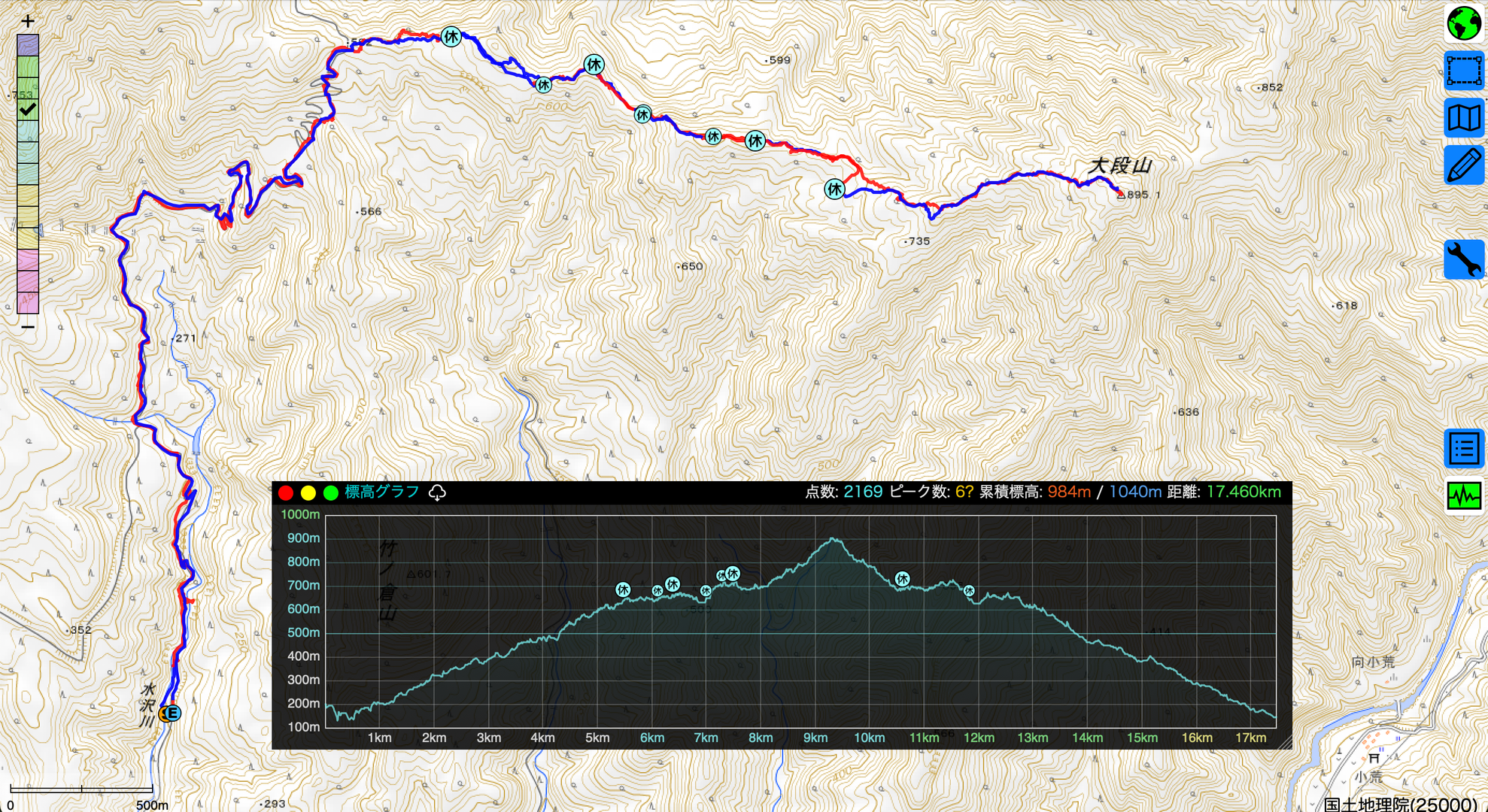Click the checked green zoom level cell
The image size is (1488, 812).
coord(28,110)
